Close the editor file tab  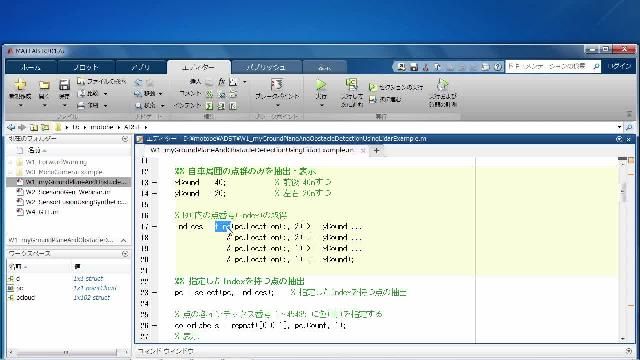point(363,151)
